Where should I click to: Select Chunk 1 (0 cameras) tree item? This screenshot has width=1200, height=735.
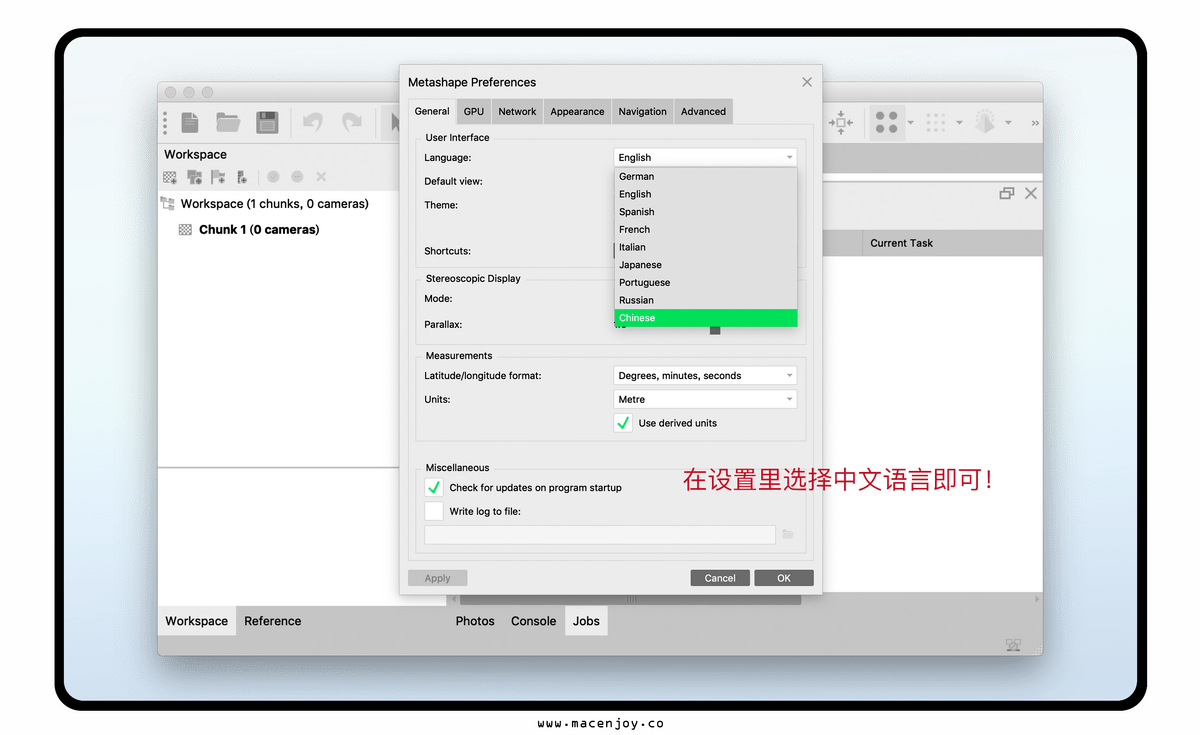point(259,230)
